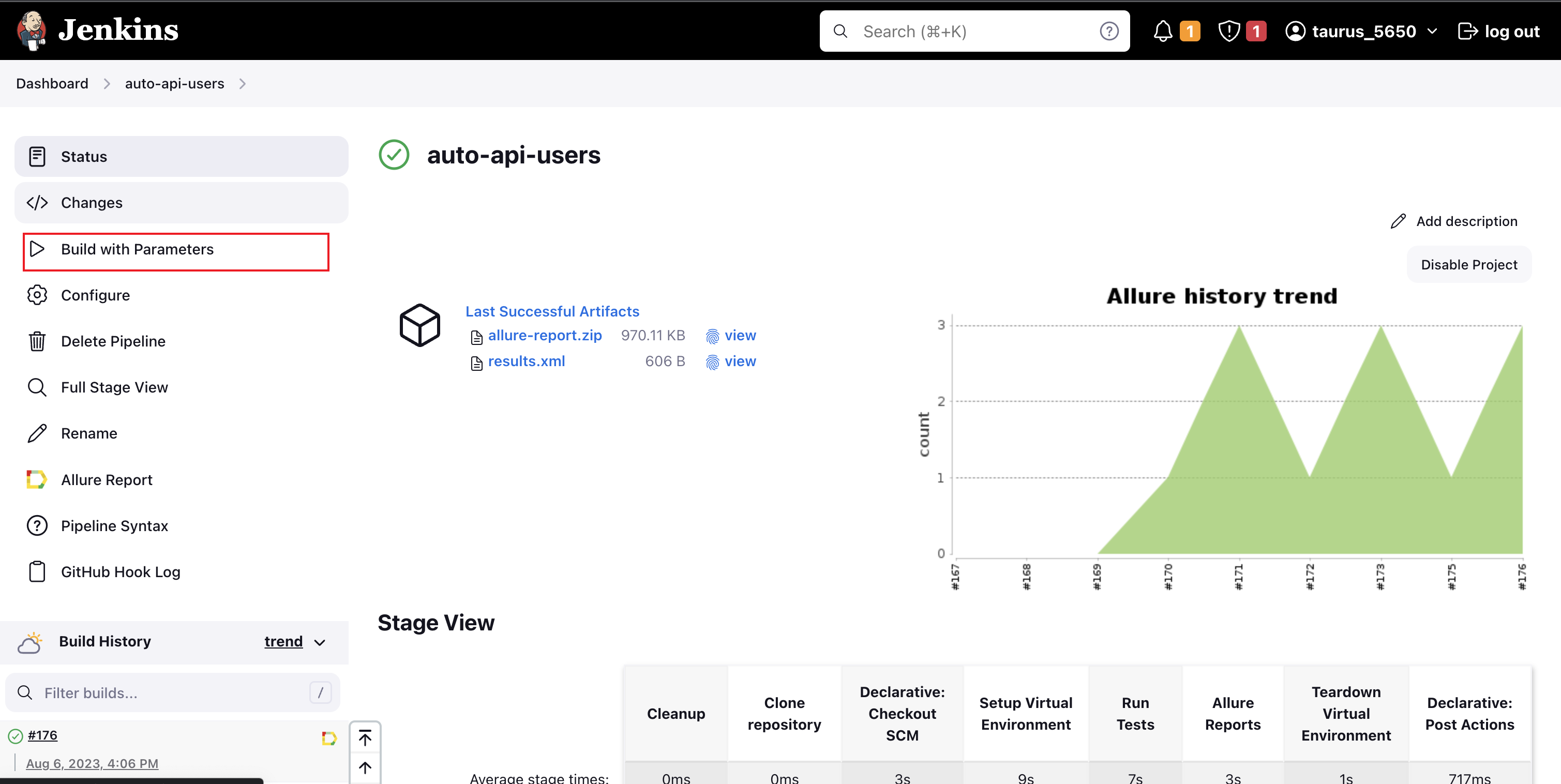Click the Jenkins logo
The height and width of the screenshot is (784, 1561).
97,29
